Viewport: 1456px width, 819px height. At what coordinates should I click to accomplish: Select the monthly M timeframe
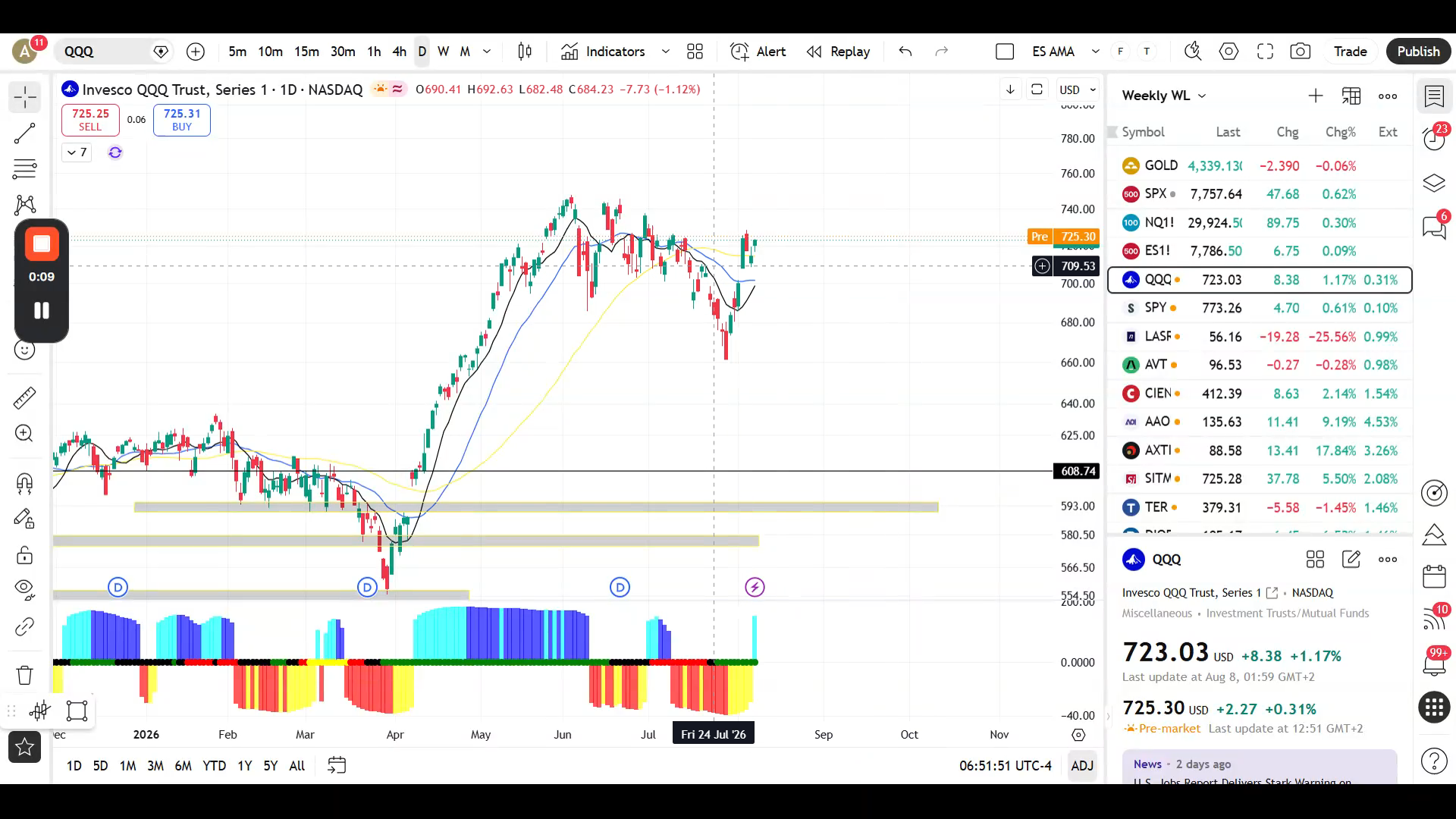pyautogui.click(x=465, y=52)
